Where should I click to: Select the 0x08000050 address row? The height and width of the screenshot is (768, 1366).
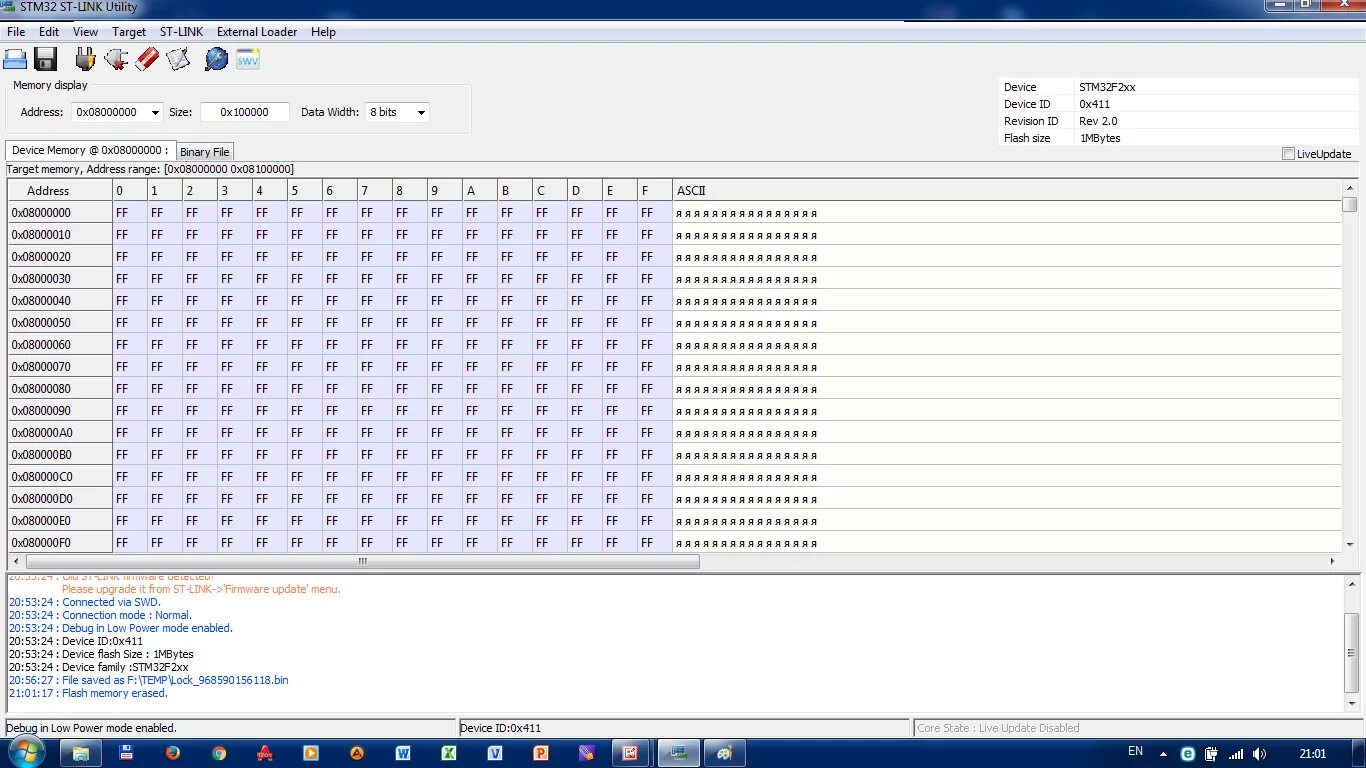tap(675, 323)
